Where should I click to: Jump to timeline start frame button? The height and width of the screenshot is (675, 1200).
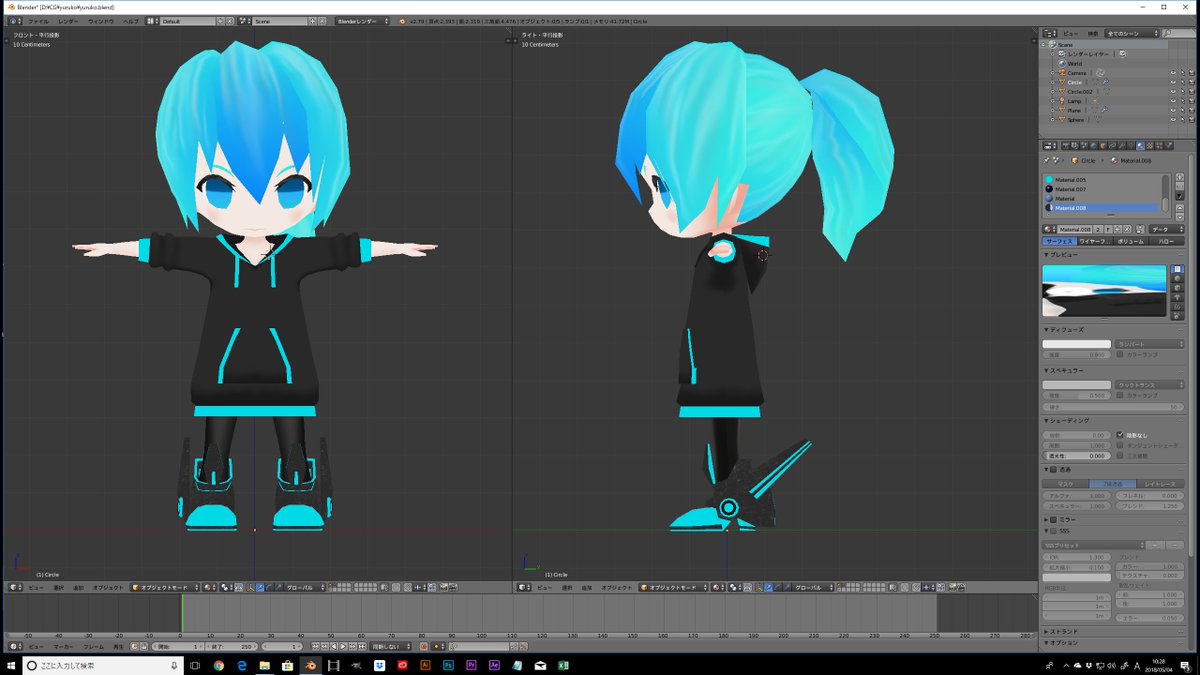point(316,647)
